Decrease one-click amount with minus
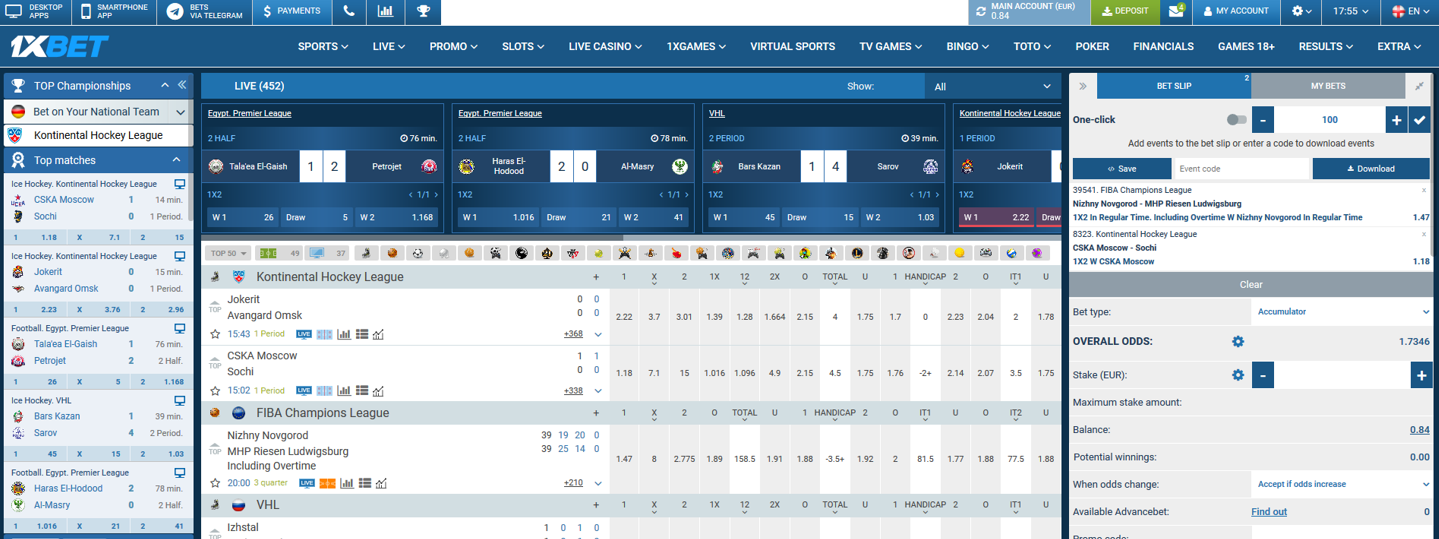The image size is (1439, 539). click(1262, 119)
